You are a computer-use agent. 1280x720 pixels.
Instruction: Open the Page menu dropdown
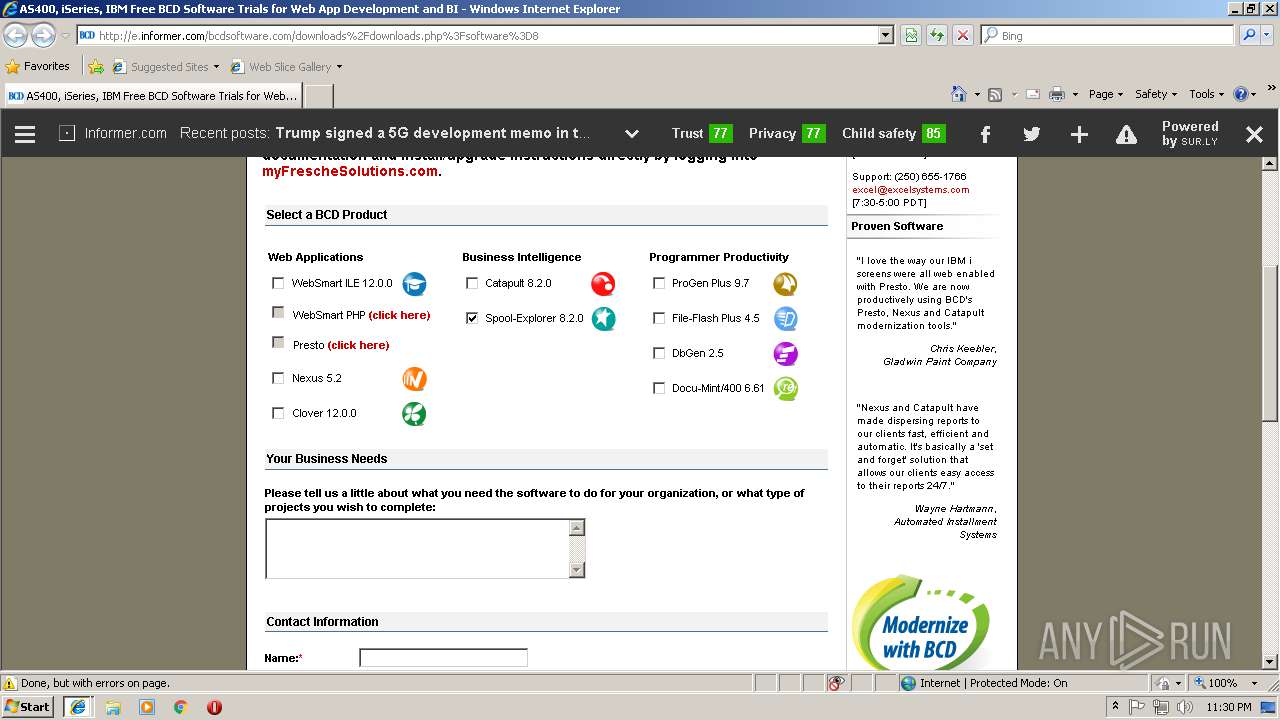click(1106, 94)
